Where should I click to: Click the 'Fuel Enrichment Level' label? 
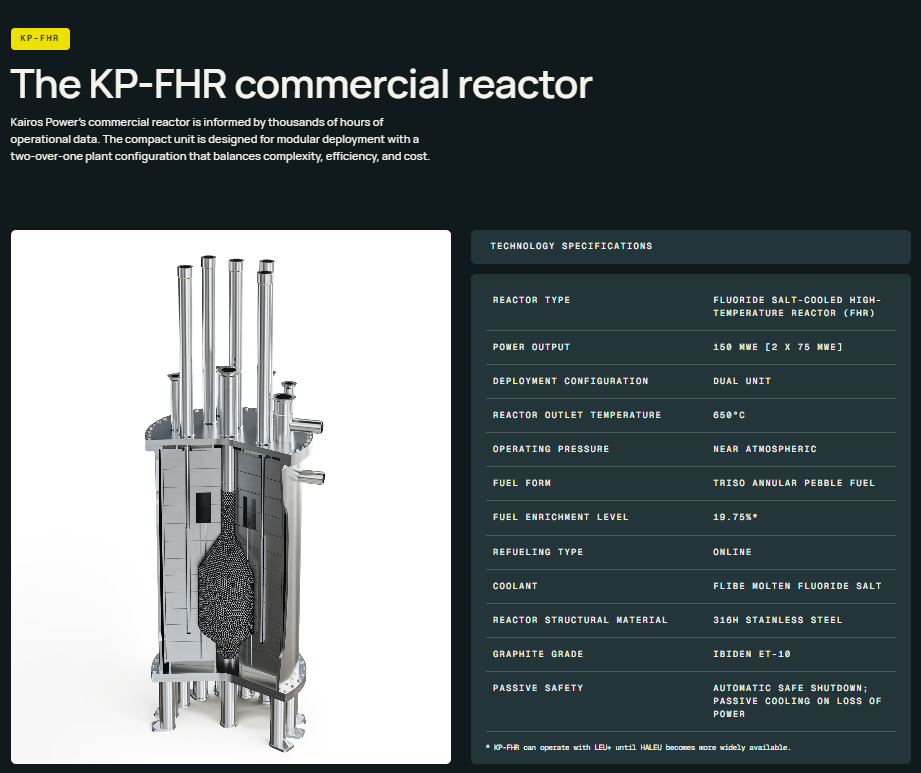[560, 517]
